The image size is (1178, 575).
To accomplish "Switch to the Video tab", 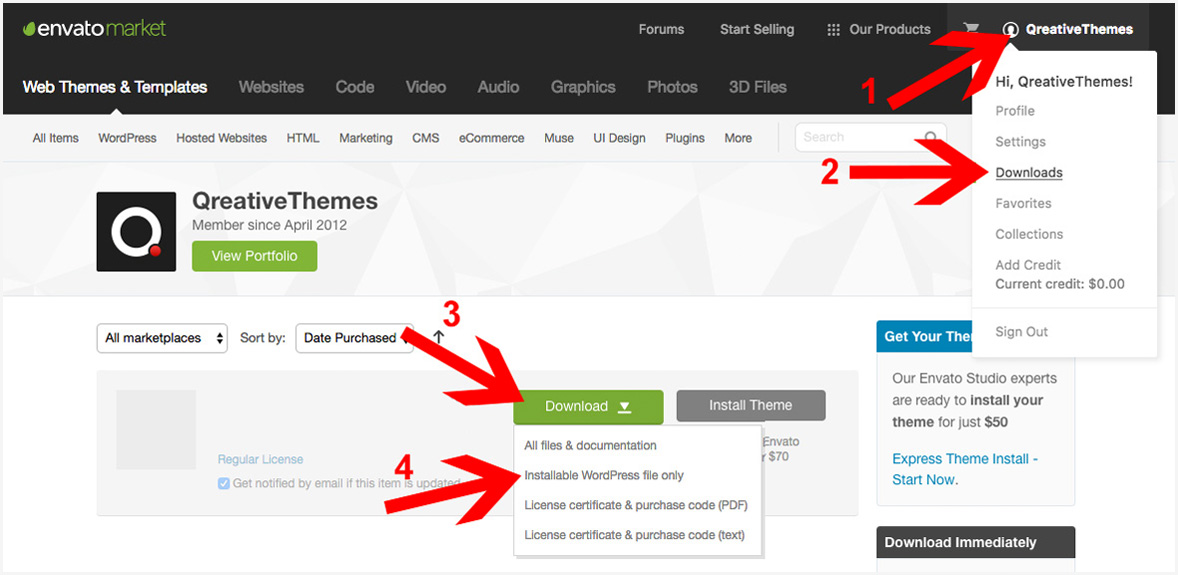I will pyautogui.click(x=426, y=87).
